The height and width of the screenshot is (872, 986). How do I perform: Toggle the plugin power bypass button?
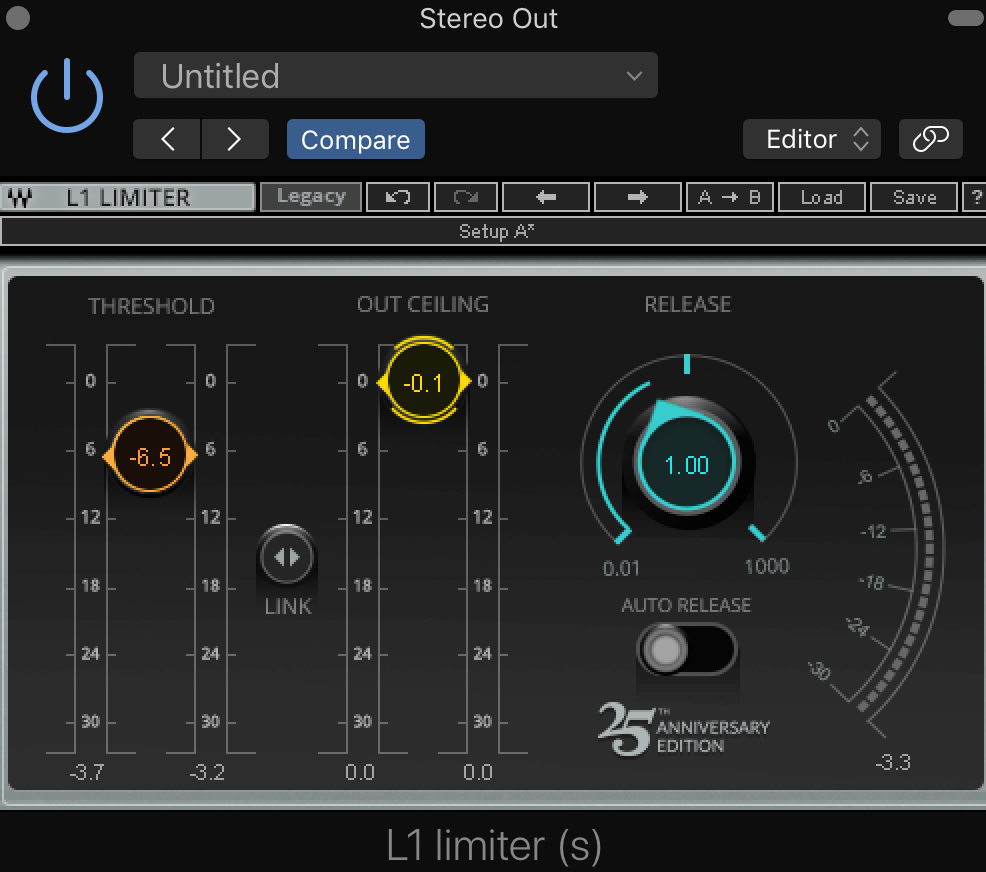click(x=67, y=96)
